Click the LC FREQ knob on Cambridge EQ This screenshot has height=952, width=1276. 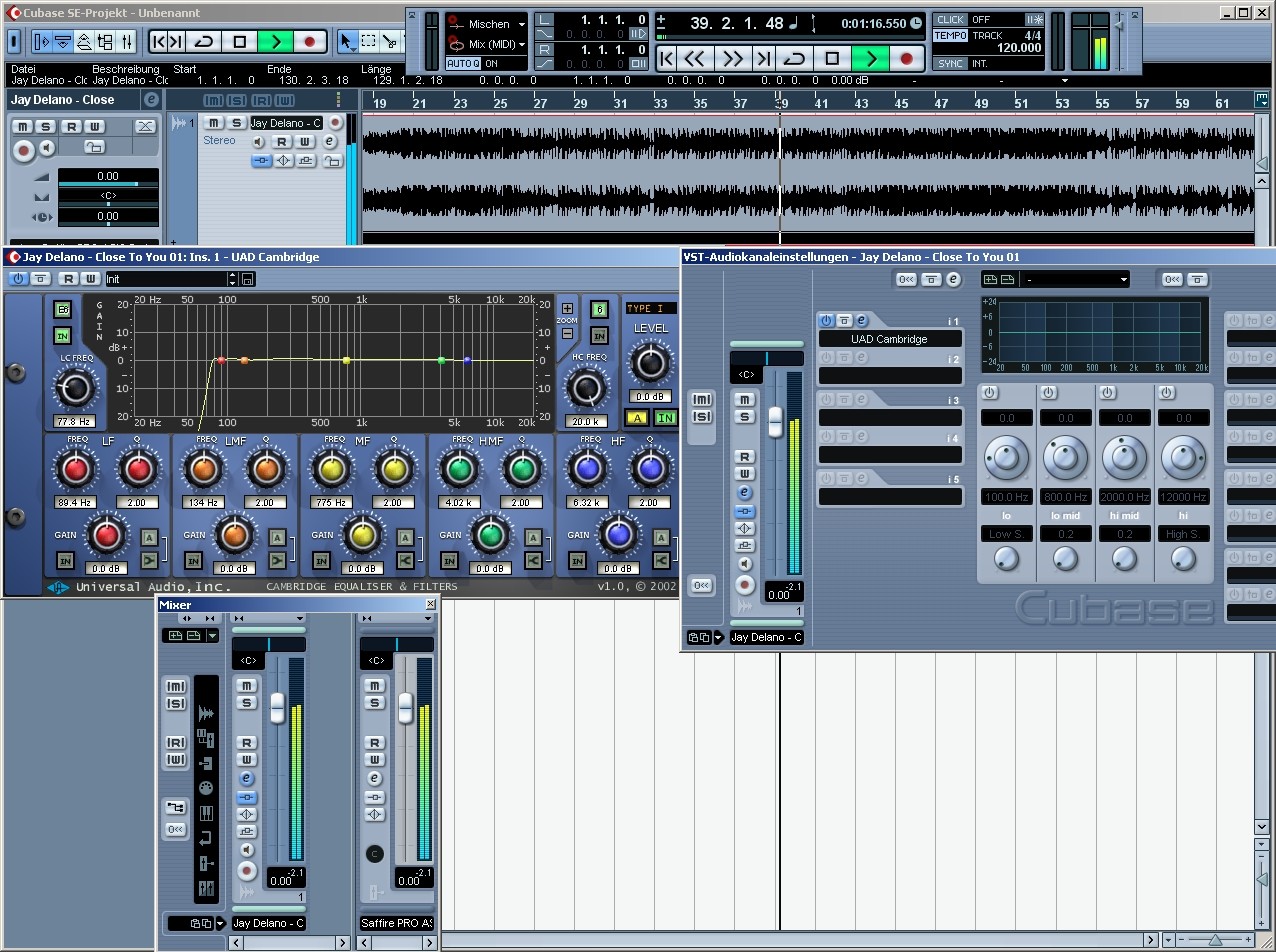click(74, 388)
